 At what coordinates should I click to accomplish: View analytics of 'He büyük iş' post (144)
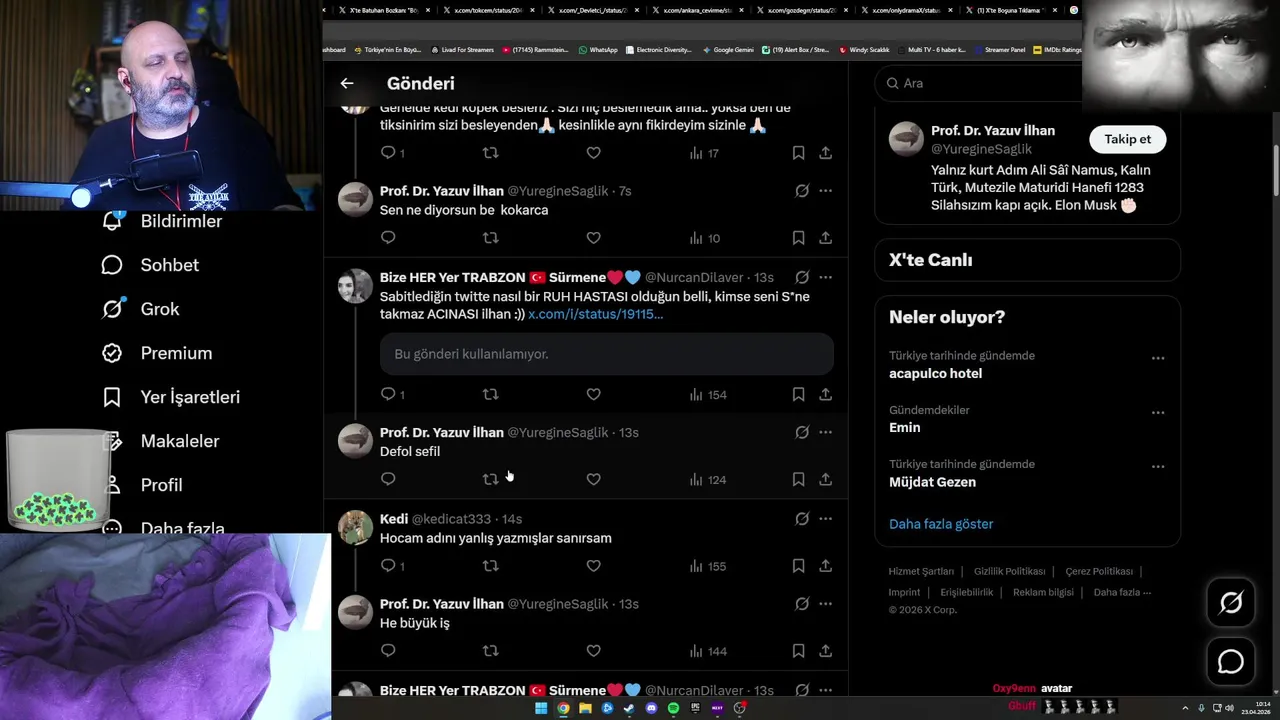coord(708,651)
